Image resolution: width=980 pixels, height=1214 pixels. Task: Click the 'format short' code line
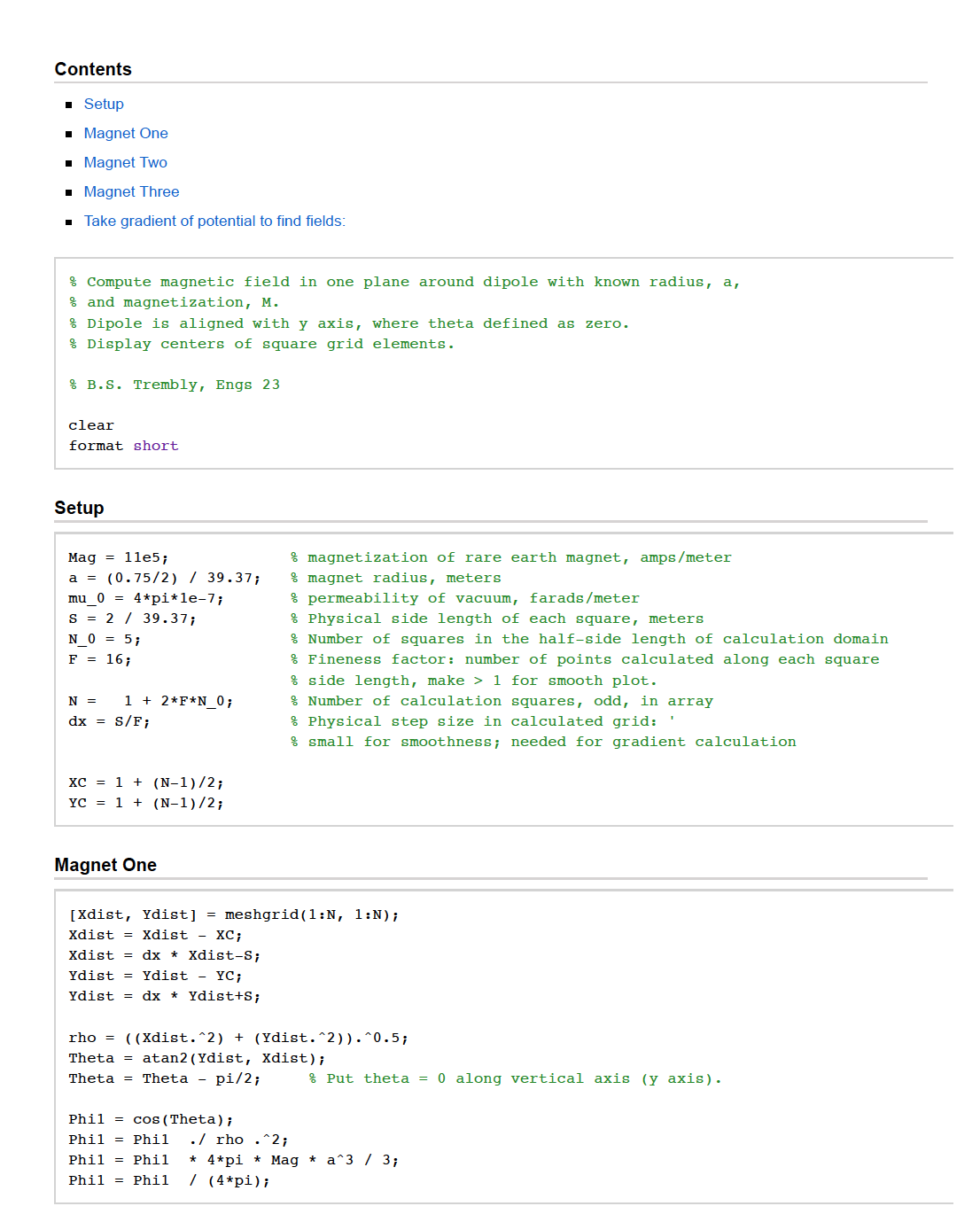tap(123, 447)
